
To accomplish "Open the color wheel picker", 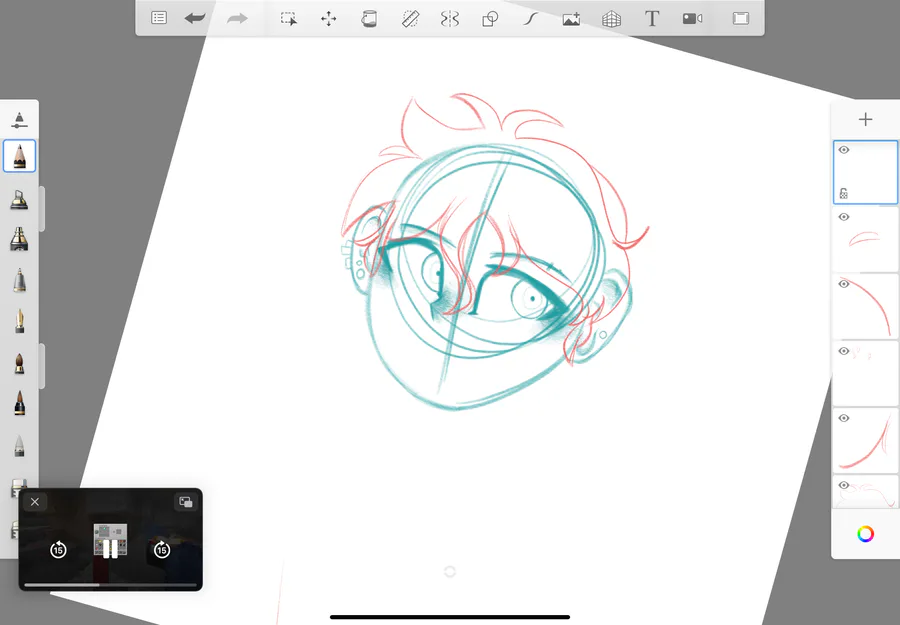I will coord(866,534).
